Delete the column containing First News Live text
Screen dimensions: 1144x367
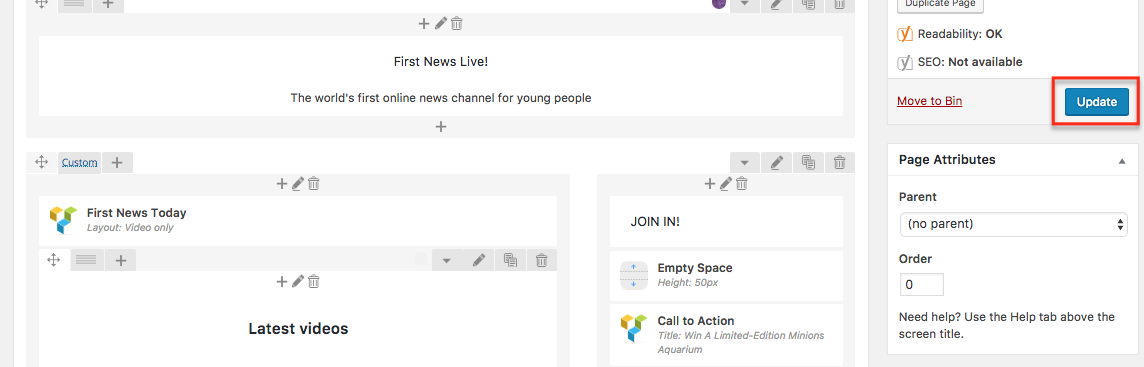tap(457, 23)
